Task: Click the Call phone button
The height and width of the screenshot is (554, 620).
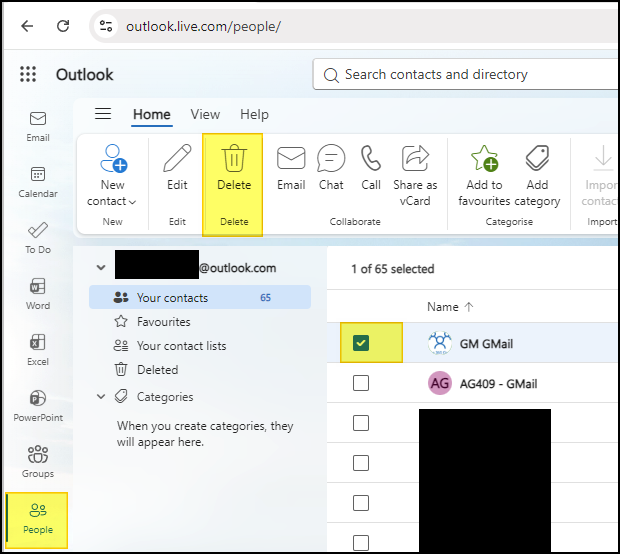Action: coord(371,168)
